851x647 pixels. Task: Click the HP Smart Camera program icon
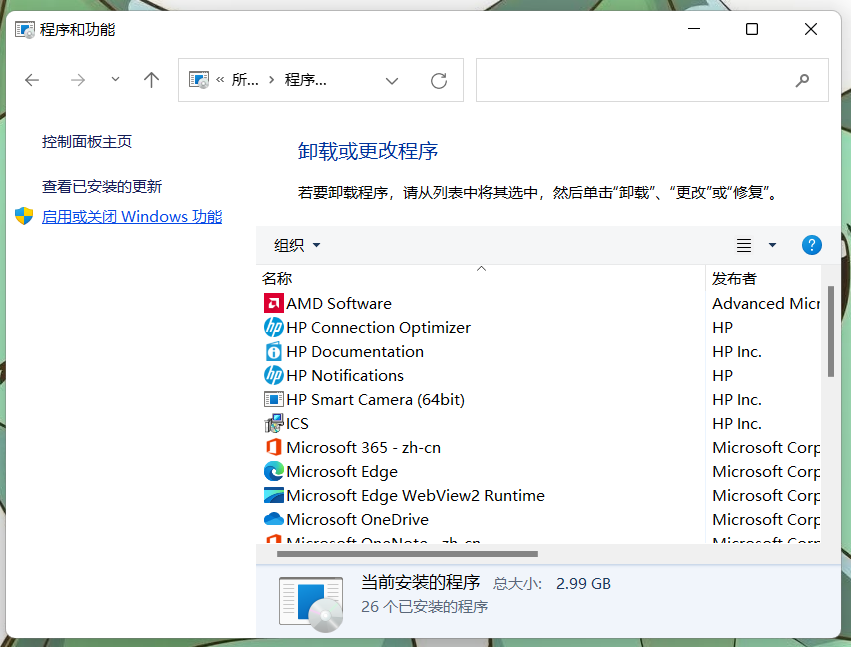click(274, 399)
